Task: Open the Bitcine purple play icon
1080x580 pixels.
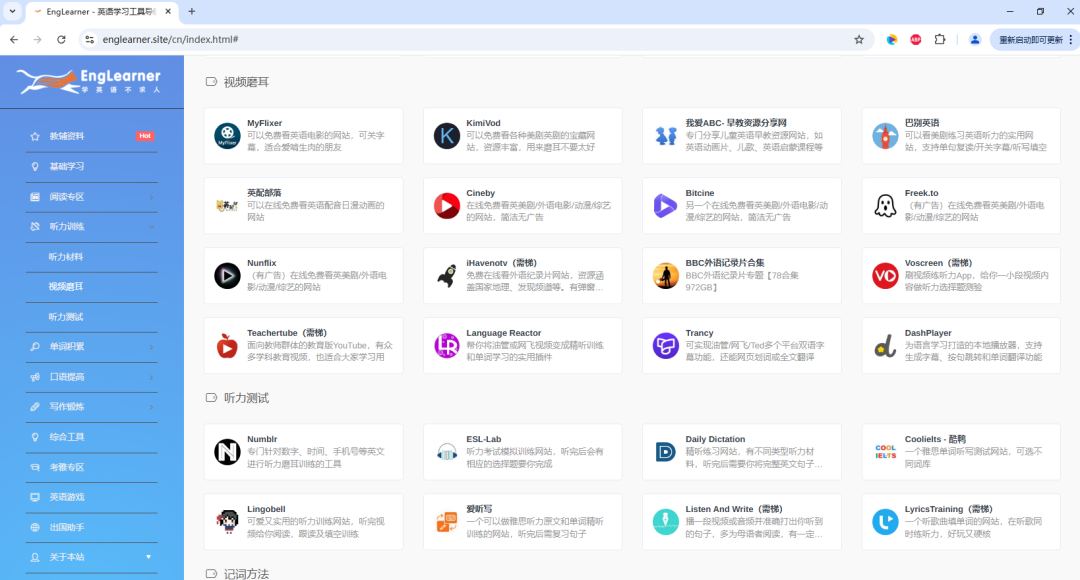Action: (665, 205)
